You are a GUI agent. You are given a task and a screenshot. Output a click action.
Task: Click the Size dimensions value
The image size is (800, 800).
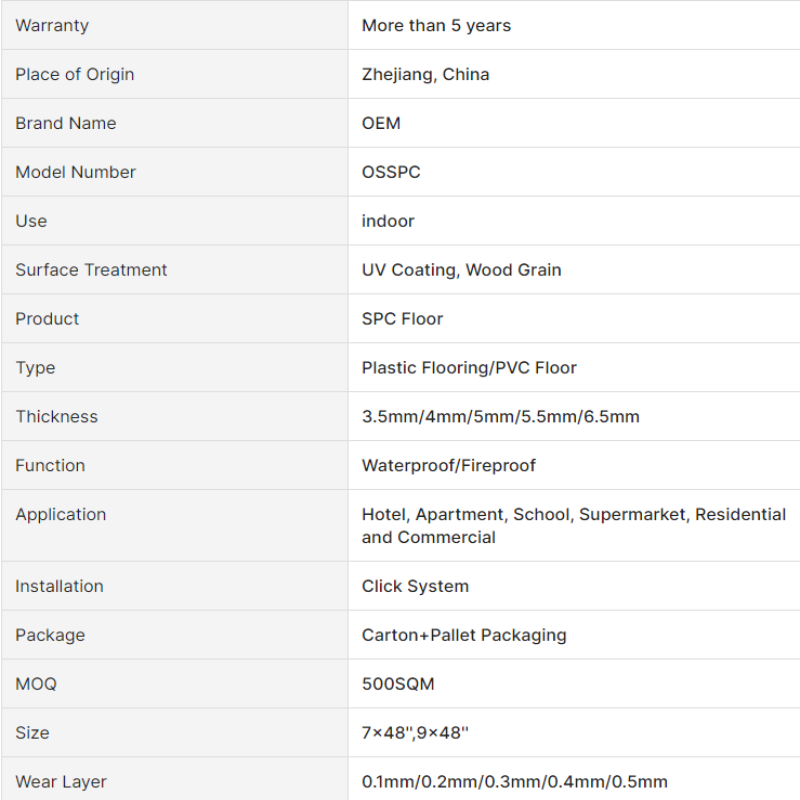pyautogui.click(x=415, y=733)
